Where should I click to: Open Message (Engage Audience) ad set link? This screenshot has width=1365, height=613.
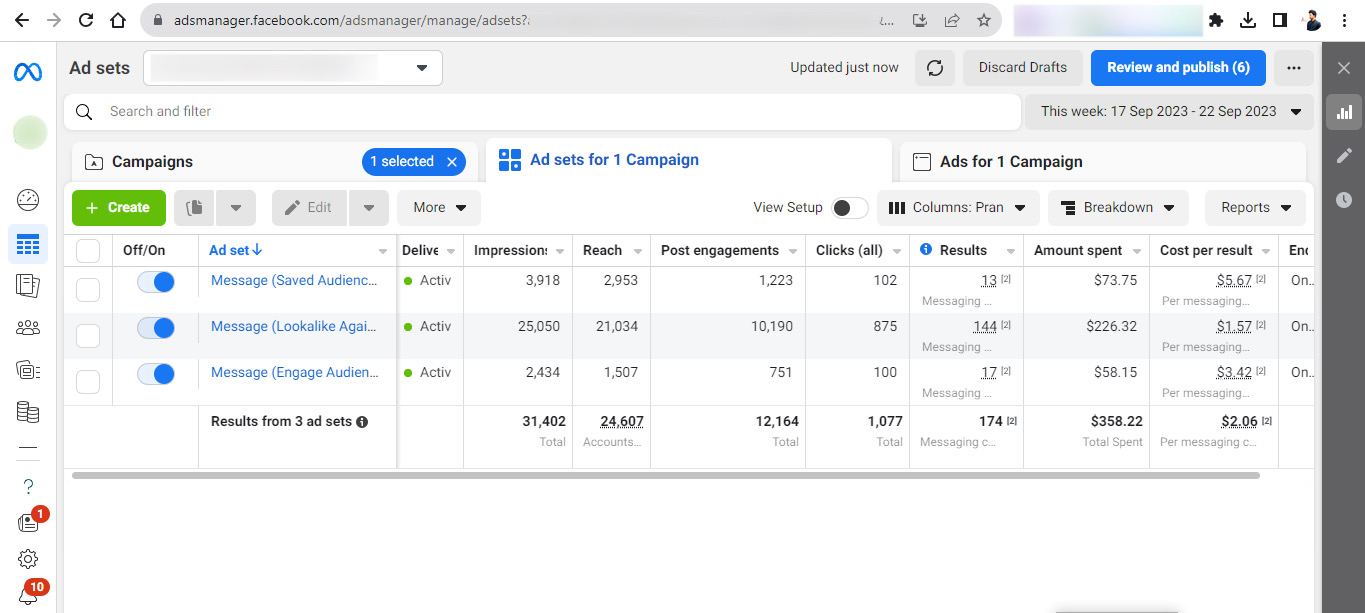295,373
